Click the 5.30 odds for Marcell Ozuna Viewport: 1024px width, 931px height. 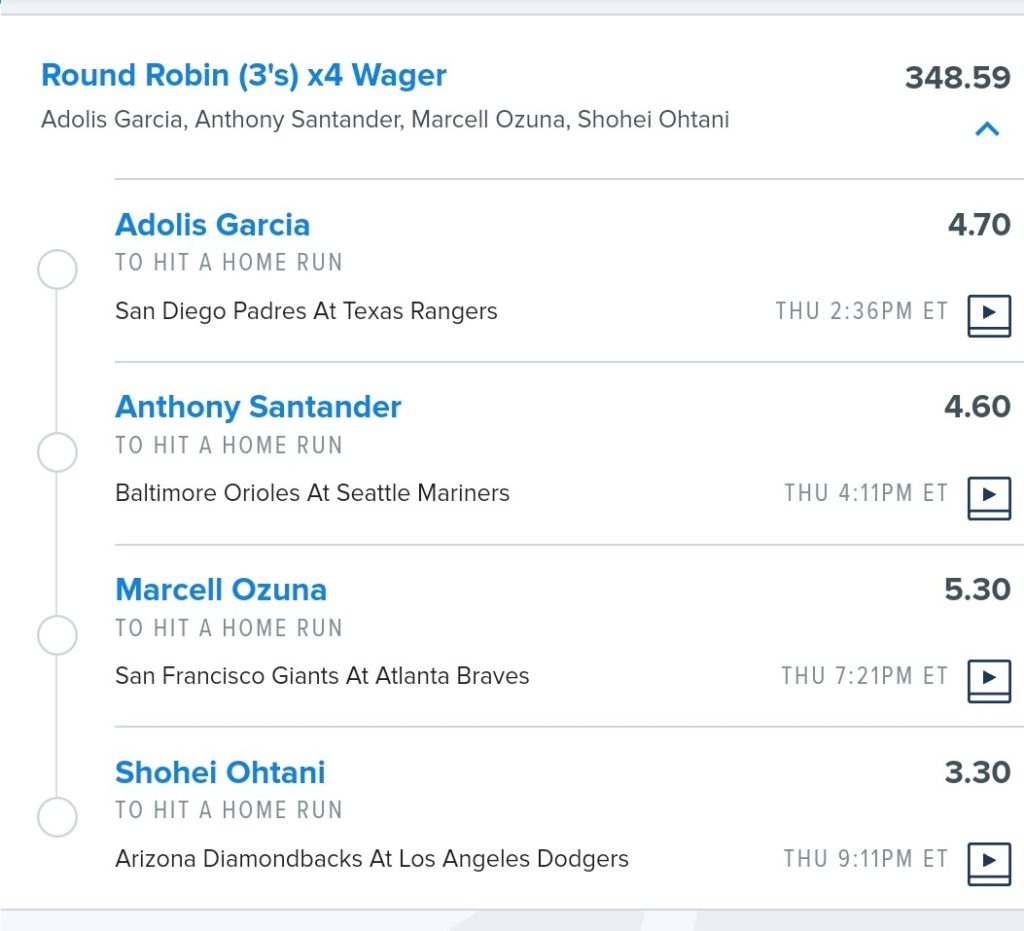[x=977, y=590]
